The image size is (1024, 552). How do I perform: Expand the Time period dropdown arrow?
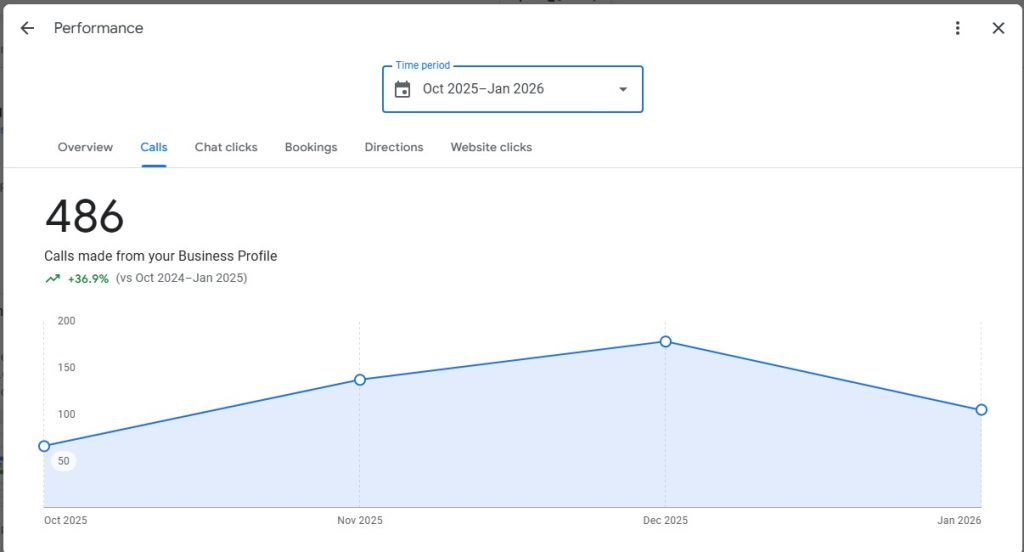(x=623, y=89)
